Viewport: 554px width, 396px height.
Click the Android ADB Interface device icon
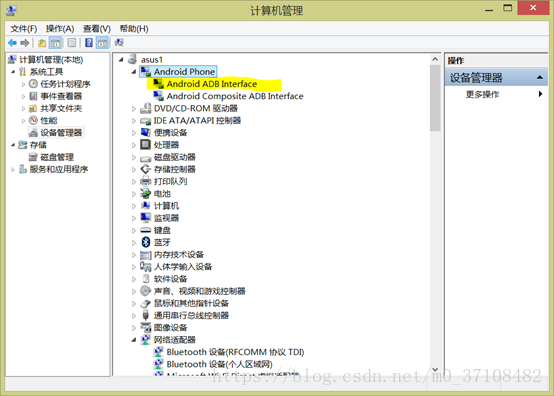[x=159, y=84]
